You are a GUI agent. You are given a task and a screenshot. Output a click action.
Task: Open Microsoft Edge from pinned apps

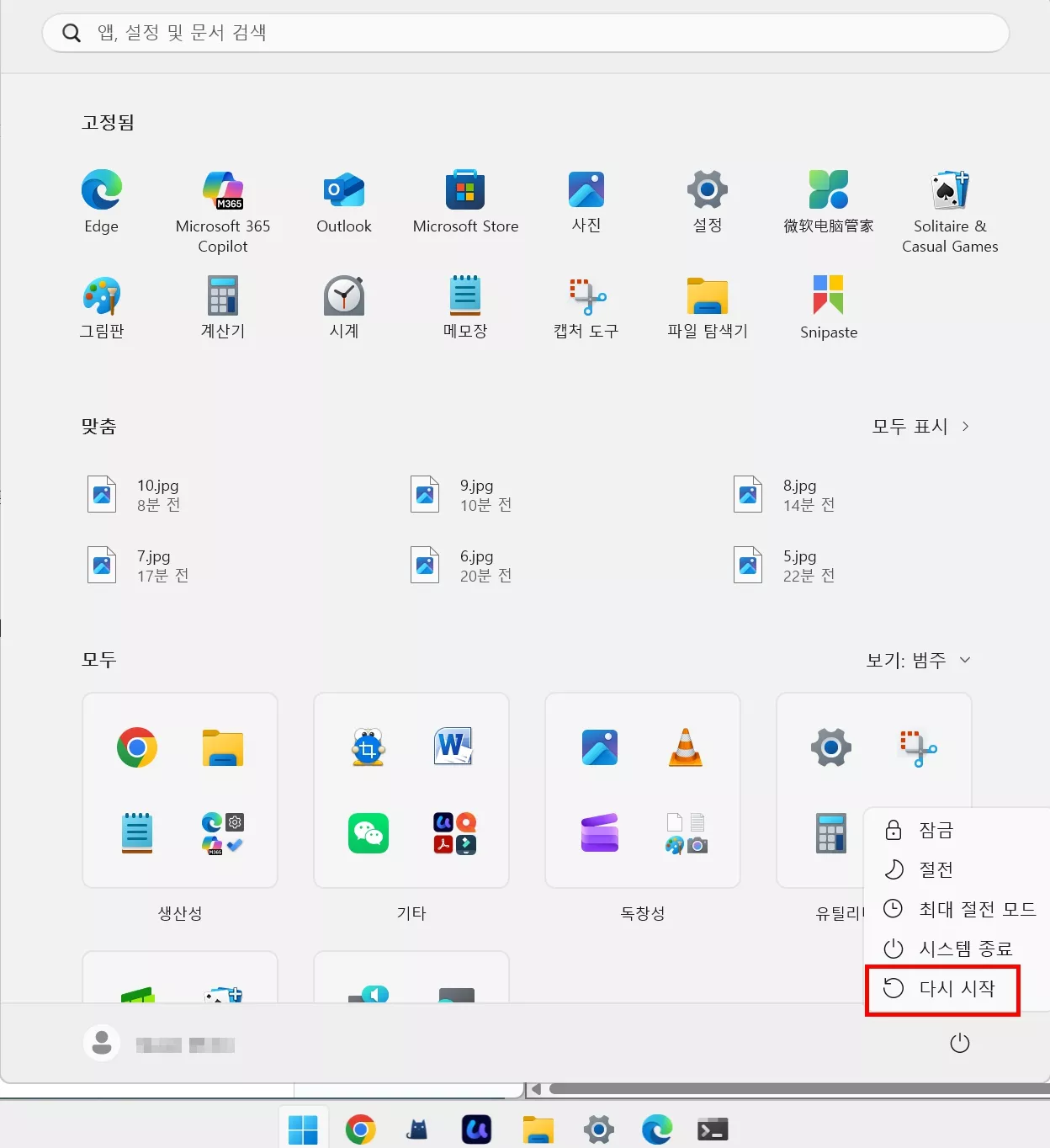point(101,189)
